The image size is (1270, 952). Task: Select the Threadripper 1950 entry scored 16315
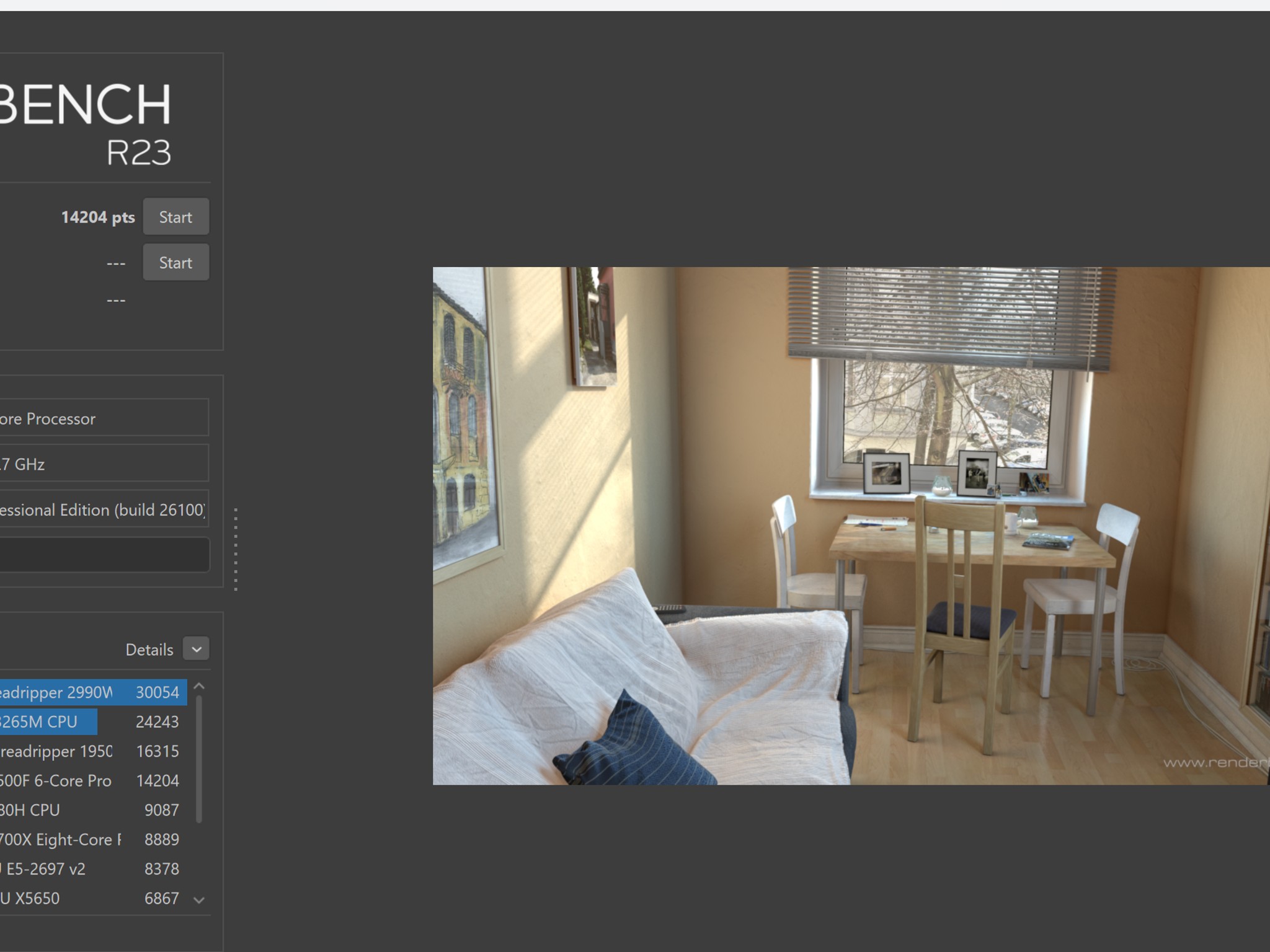[x=93, y=751]
